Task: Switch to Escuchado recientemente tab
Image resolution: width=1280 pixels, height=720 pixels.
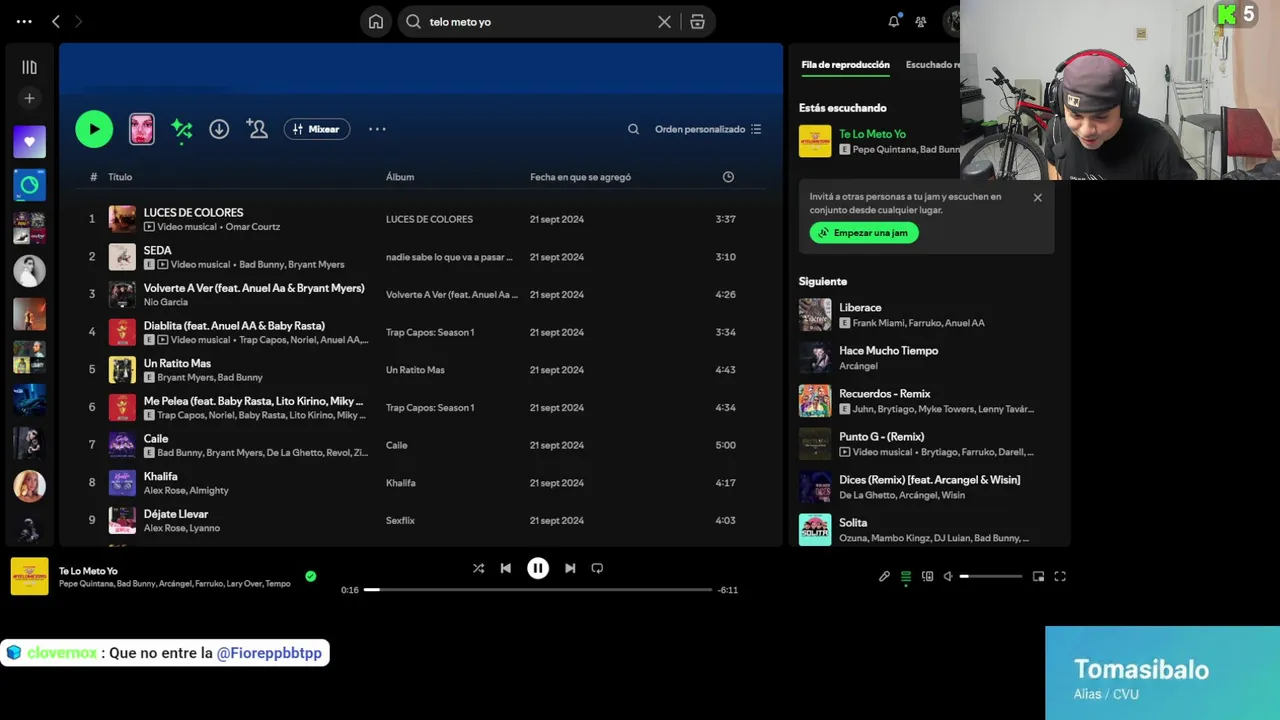Action: point(932,65)
